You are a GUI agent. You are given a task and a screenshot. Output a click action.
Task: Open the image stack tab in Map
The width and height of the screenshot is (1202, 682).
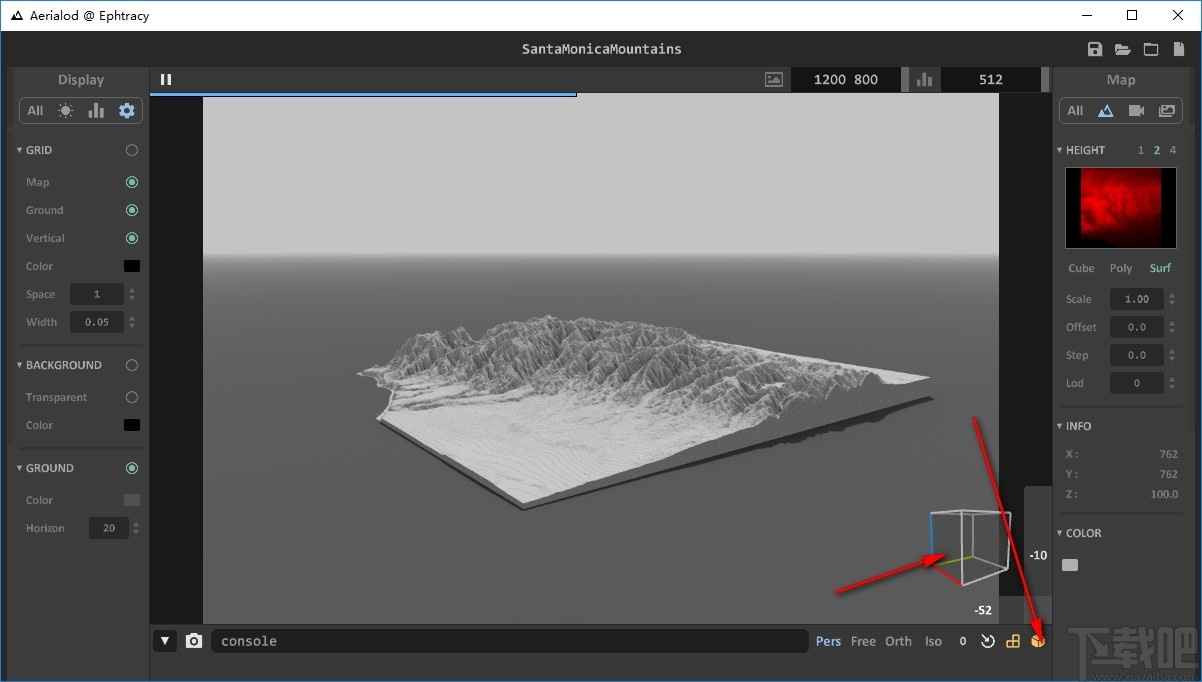pos(1166,111)
